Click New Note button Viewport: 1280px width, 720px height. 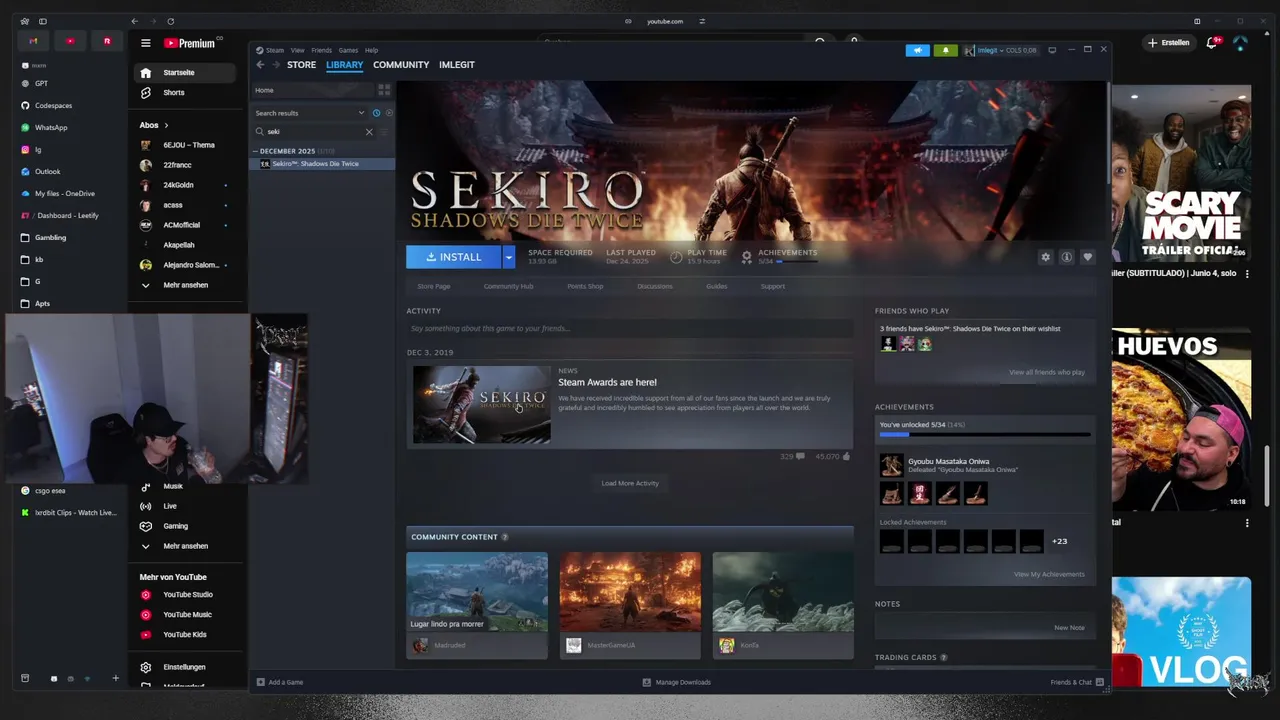coord(1069,628)
